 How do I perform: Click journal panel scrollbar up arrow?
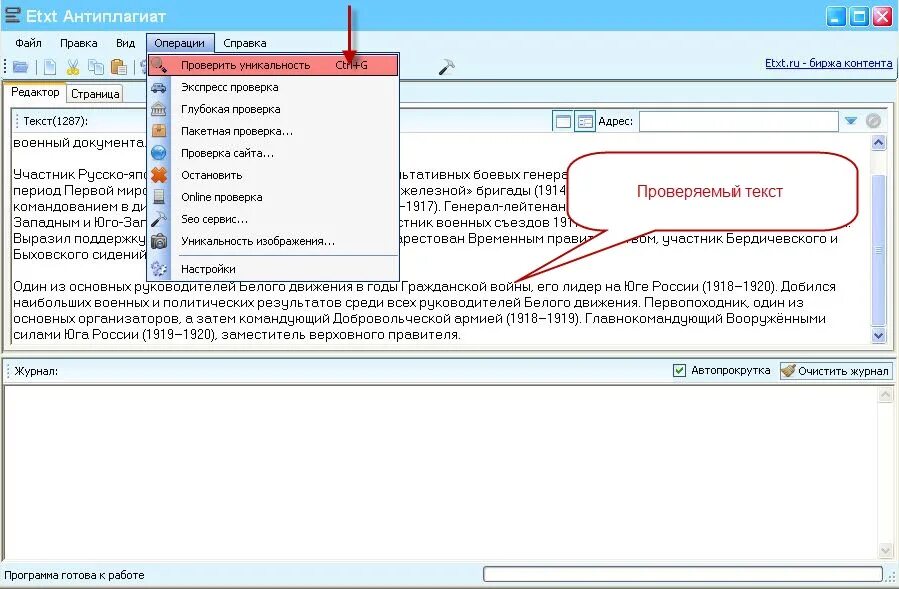click(x=885, y=394)
